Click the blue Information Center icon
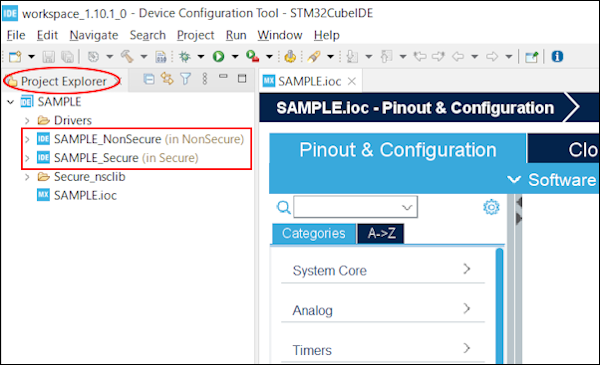 coord(557,57)
